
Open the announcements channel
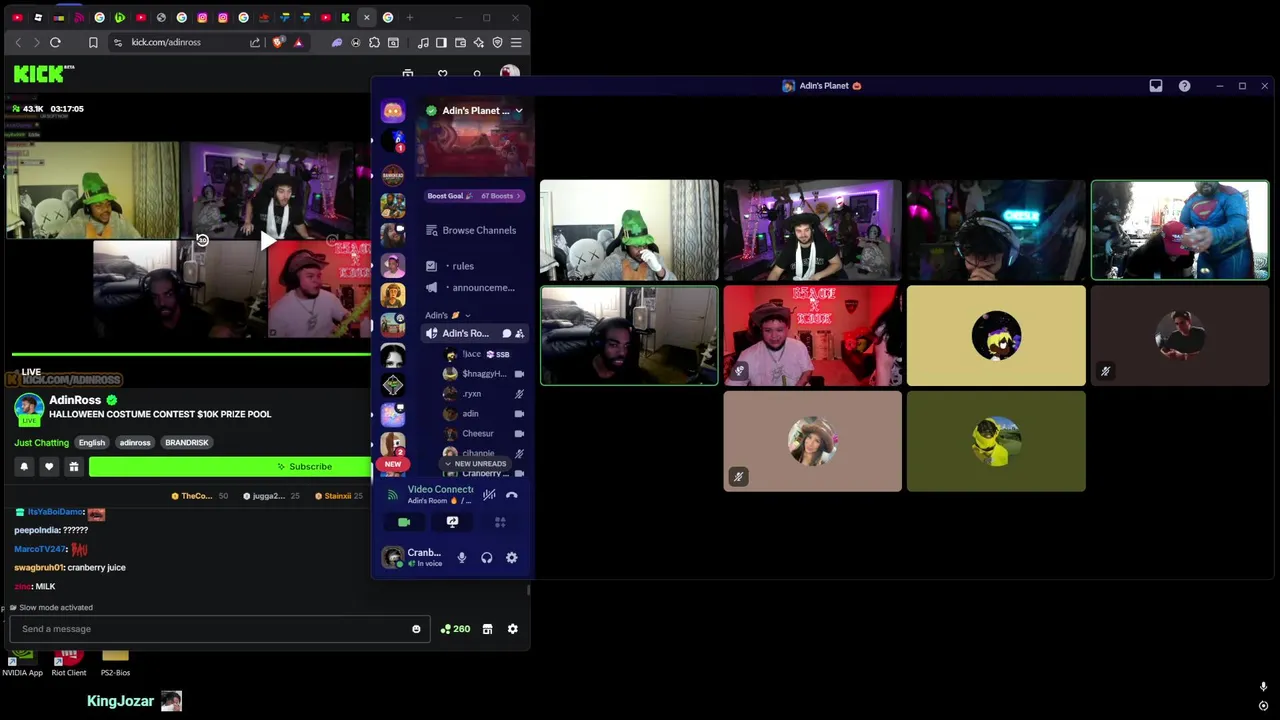(x=471, y=288)
